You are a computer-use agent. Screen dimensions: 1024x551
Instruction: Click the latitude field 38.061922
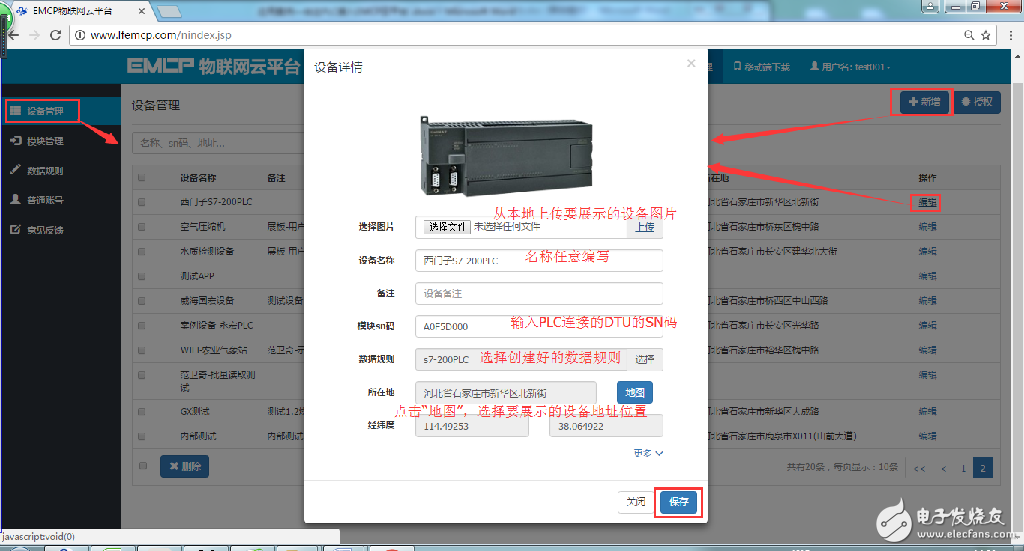(605, 426)
